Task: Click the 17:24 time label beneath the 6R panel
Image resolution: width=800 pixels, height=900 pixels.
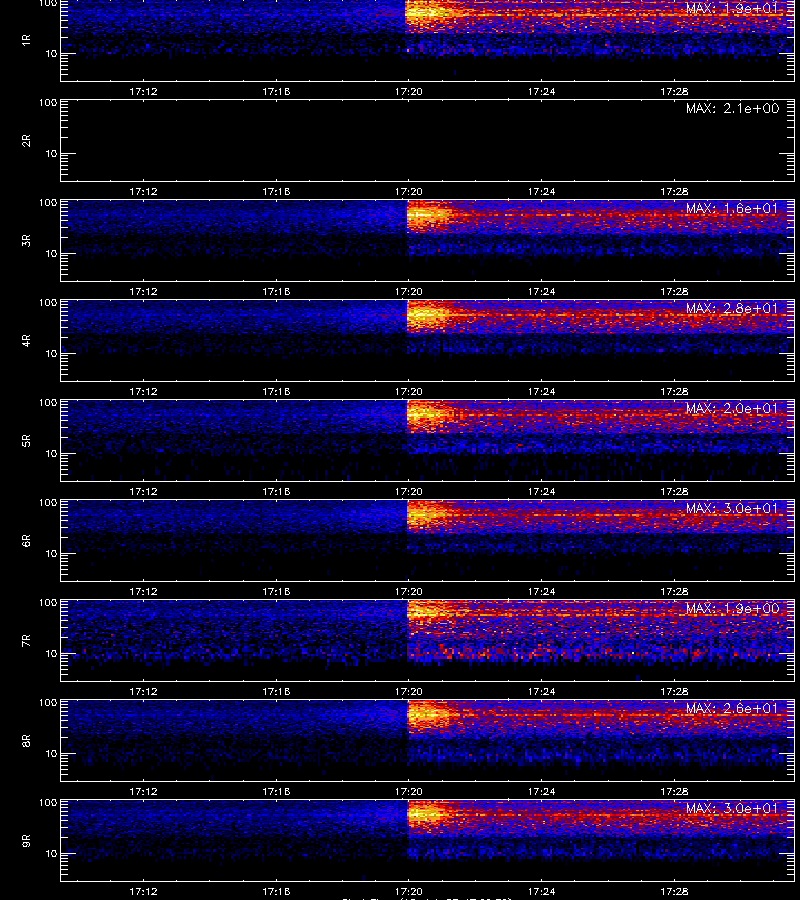Action: [541, 591]
